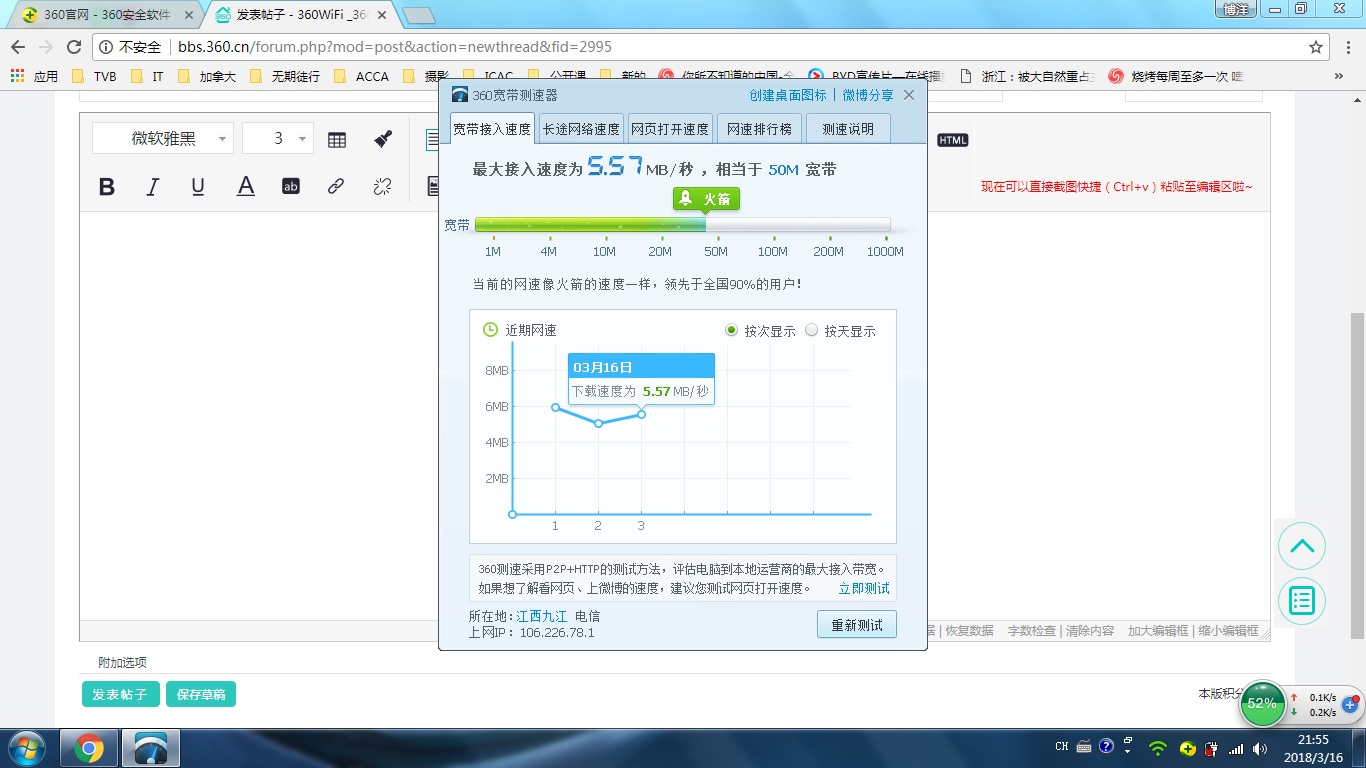1366x768 pixels.
Task: Click the remove link (broken chain) icon
Action: (382, 186)
